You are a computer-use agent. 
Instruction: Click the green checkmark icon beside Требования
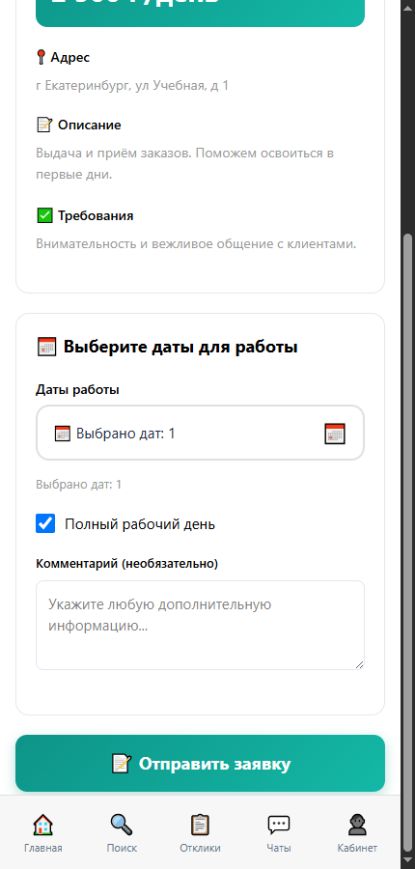coord(44,215)
